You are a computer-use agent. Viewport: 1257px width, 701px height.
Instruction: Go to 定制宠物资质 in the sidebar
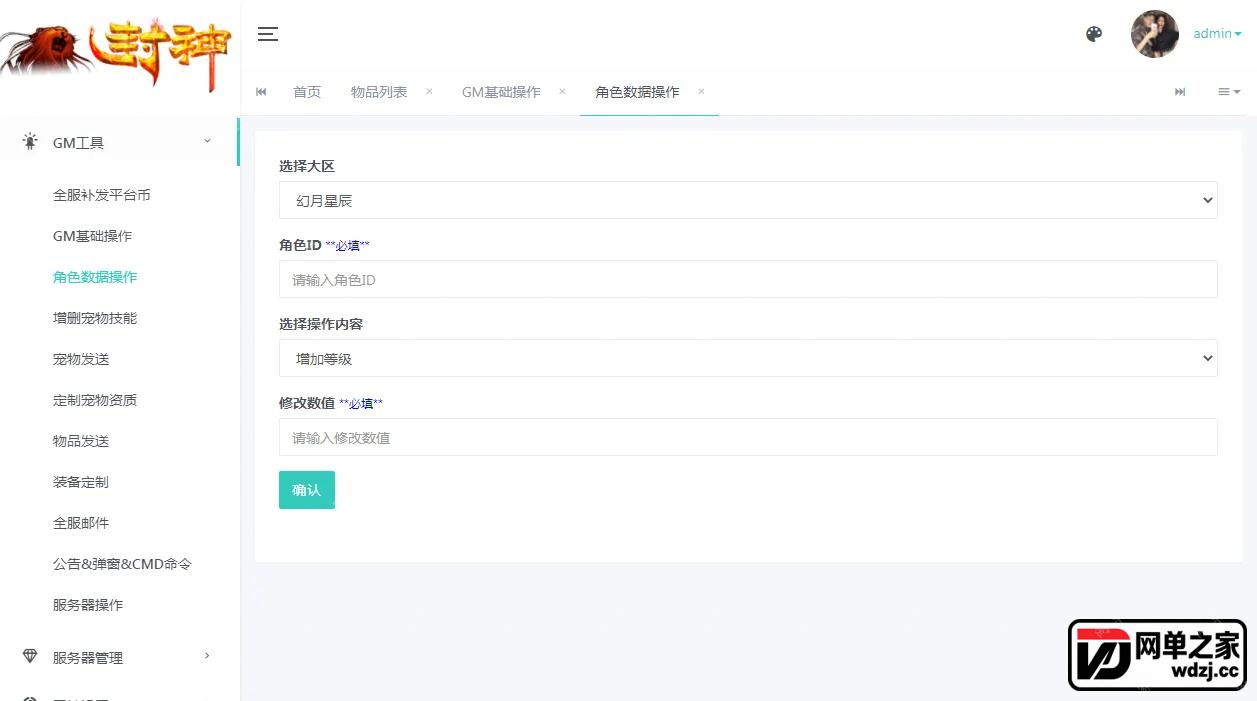tap(95, 400)
